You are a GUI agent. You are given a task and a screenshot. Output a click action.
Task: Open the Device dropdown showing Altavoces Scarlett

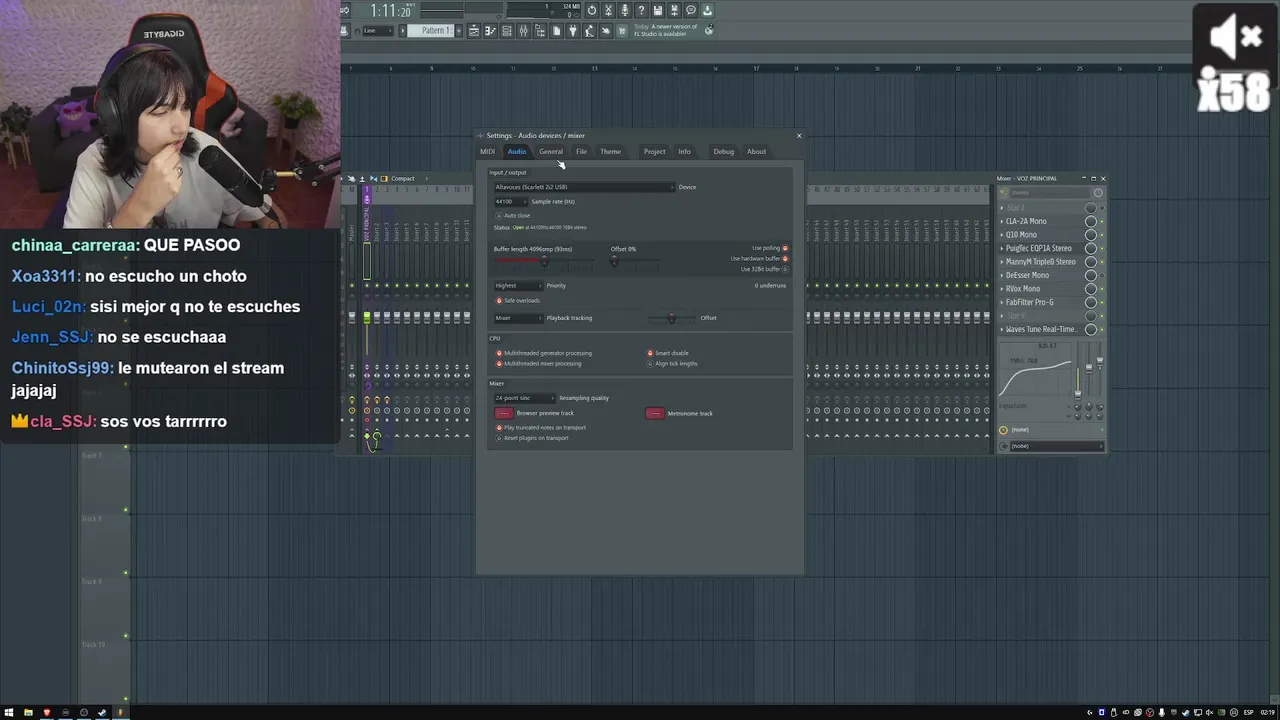pos(584,187)
